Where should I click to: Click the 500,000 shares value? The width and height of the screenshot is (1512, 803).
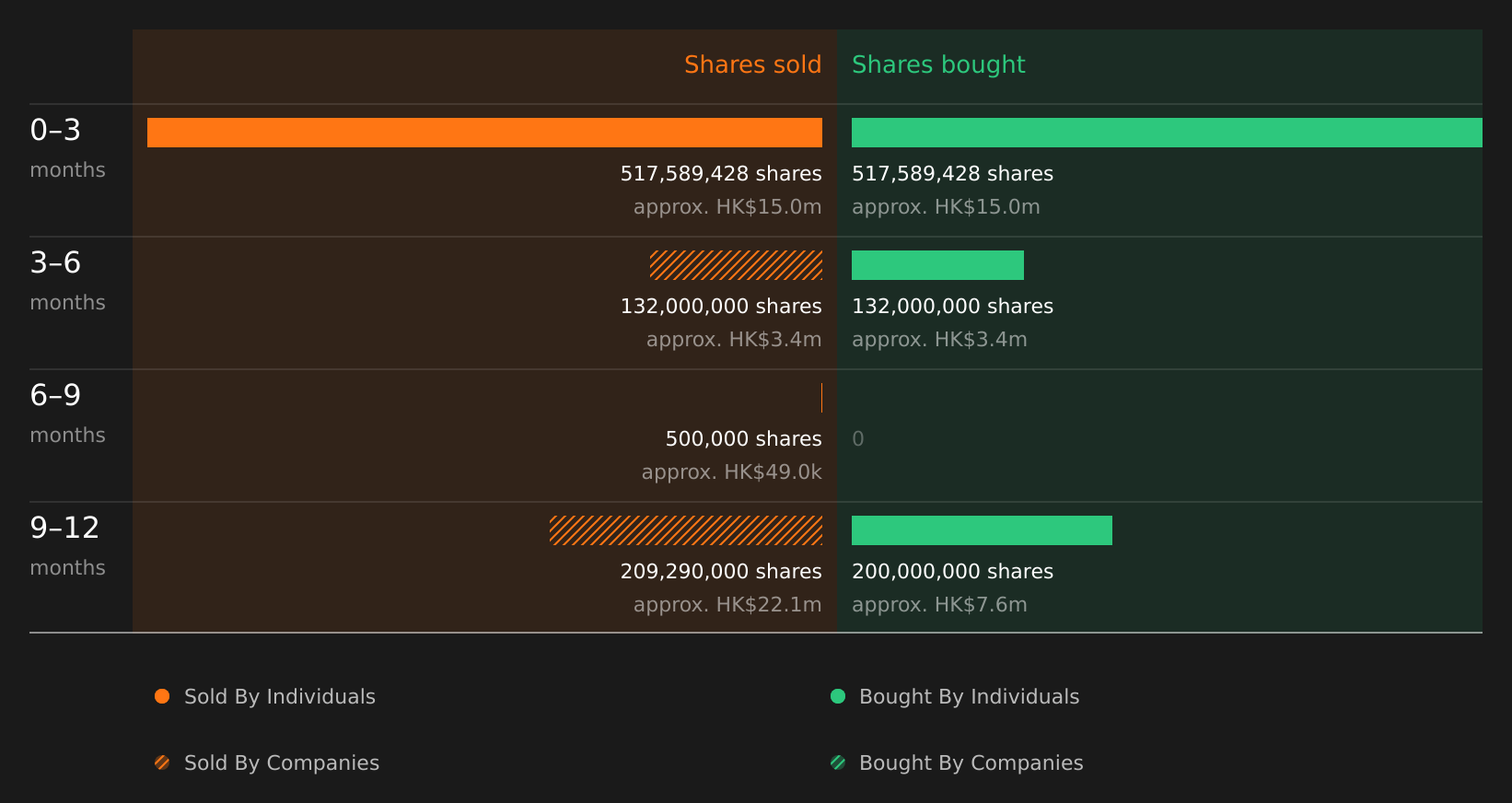click(x=744, y=439)
